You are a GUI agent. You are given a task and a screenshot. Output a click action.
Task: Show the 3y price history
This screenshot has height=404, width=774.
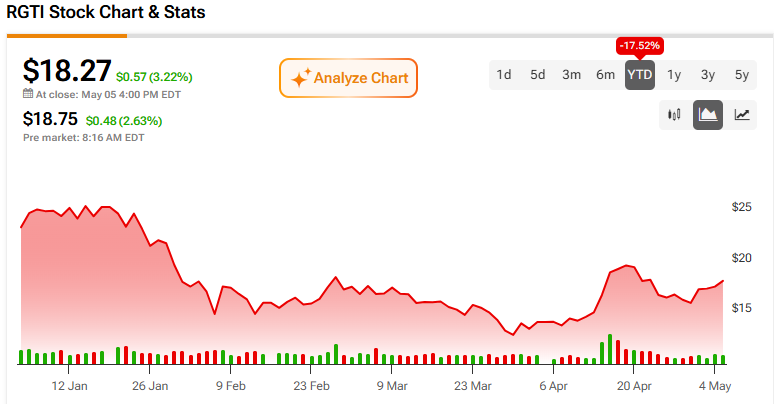tap(708, 75)
